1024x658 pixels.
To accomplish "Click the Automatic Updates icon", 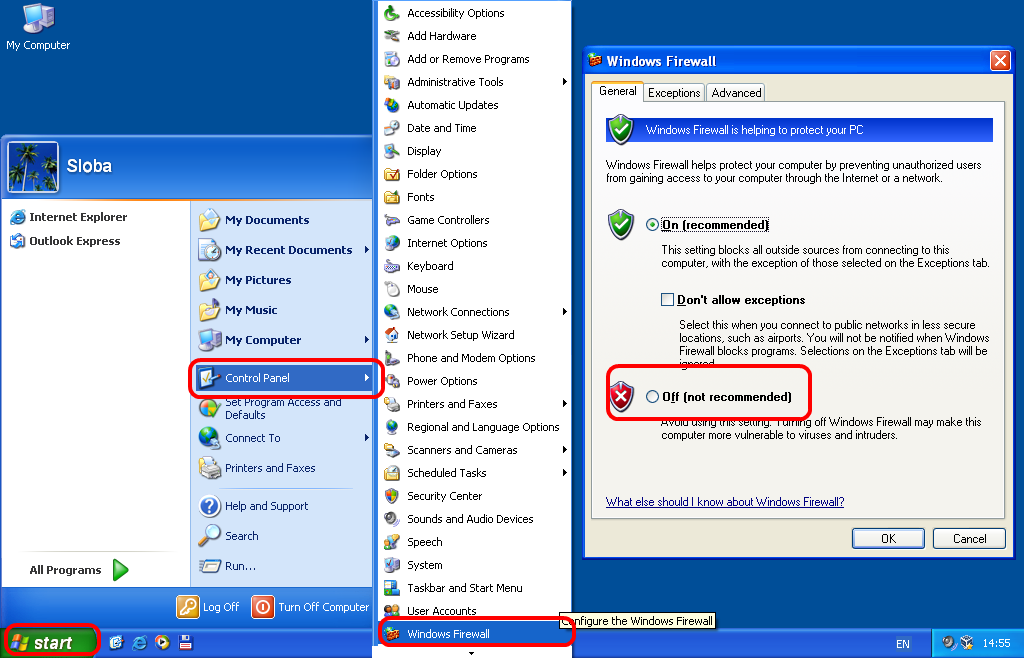I will [x=392, y=104].
